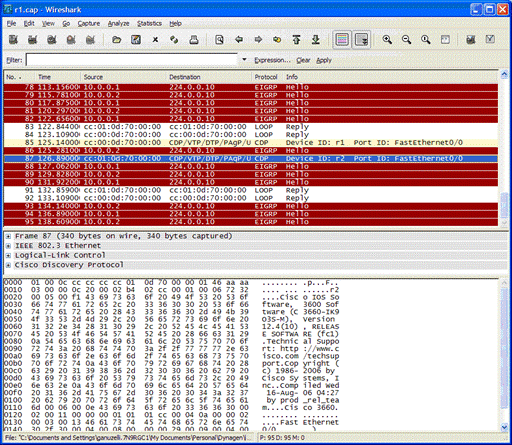Open a capture file via folder icon
The width and height of the screenshot is (512, 445).
pos(116,40)
